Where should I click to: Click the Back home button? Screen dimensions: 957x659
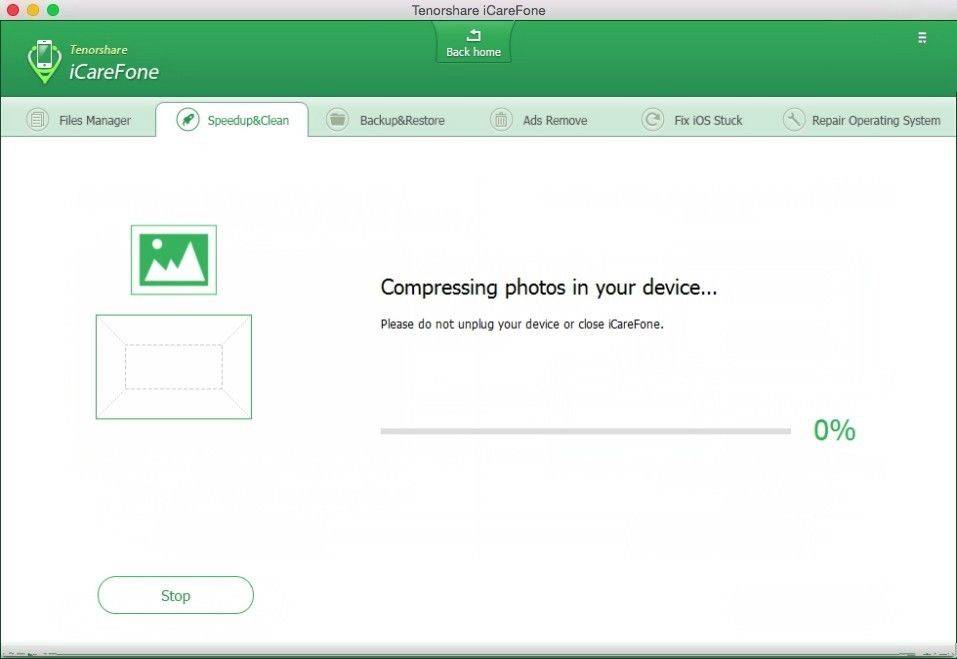tap(474, 42)
